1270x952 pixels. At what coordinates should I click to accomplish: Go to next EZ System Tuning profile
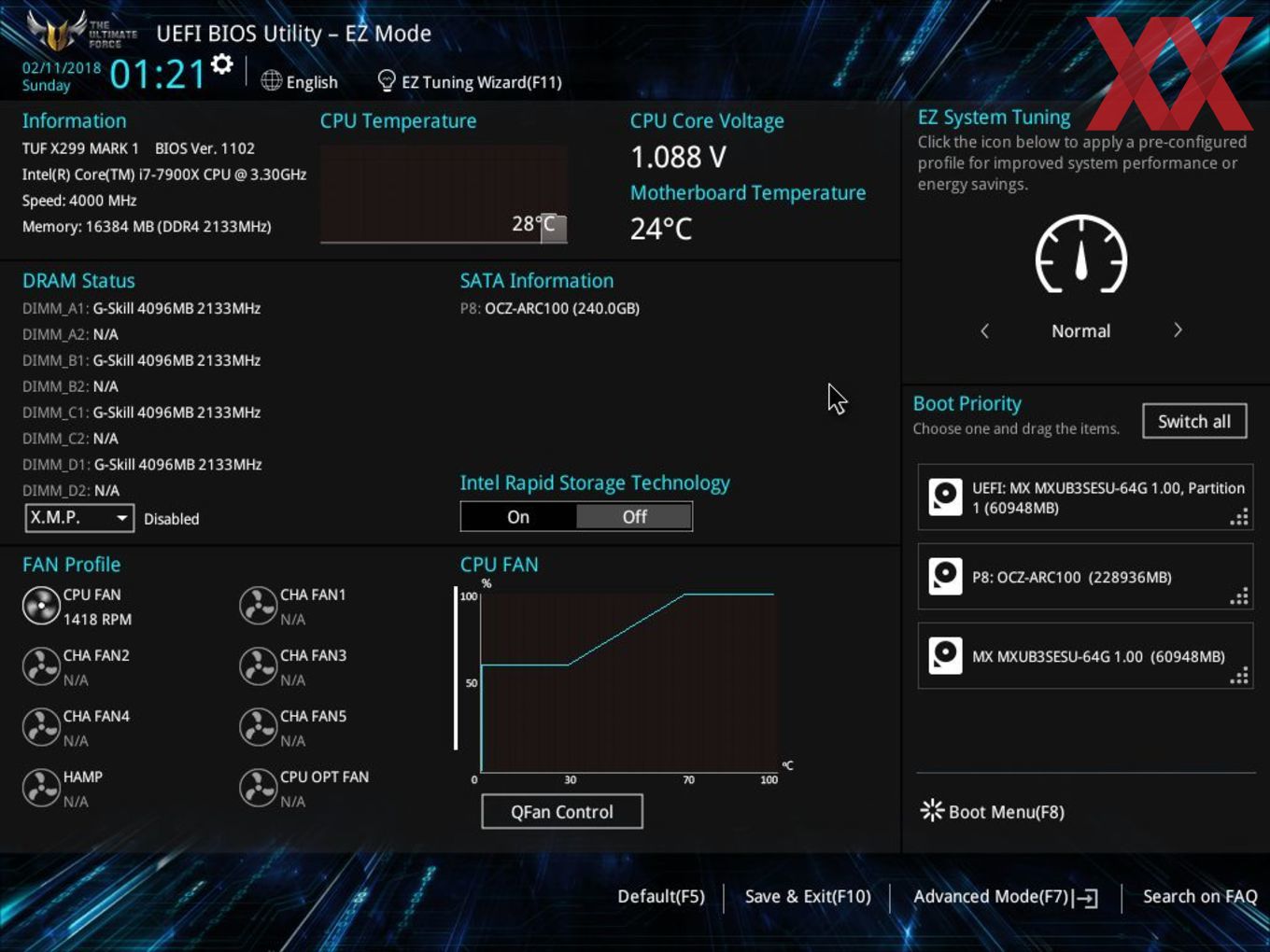point(1178,330)
